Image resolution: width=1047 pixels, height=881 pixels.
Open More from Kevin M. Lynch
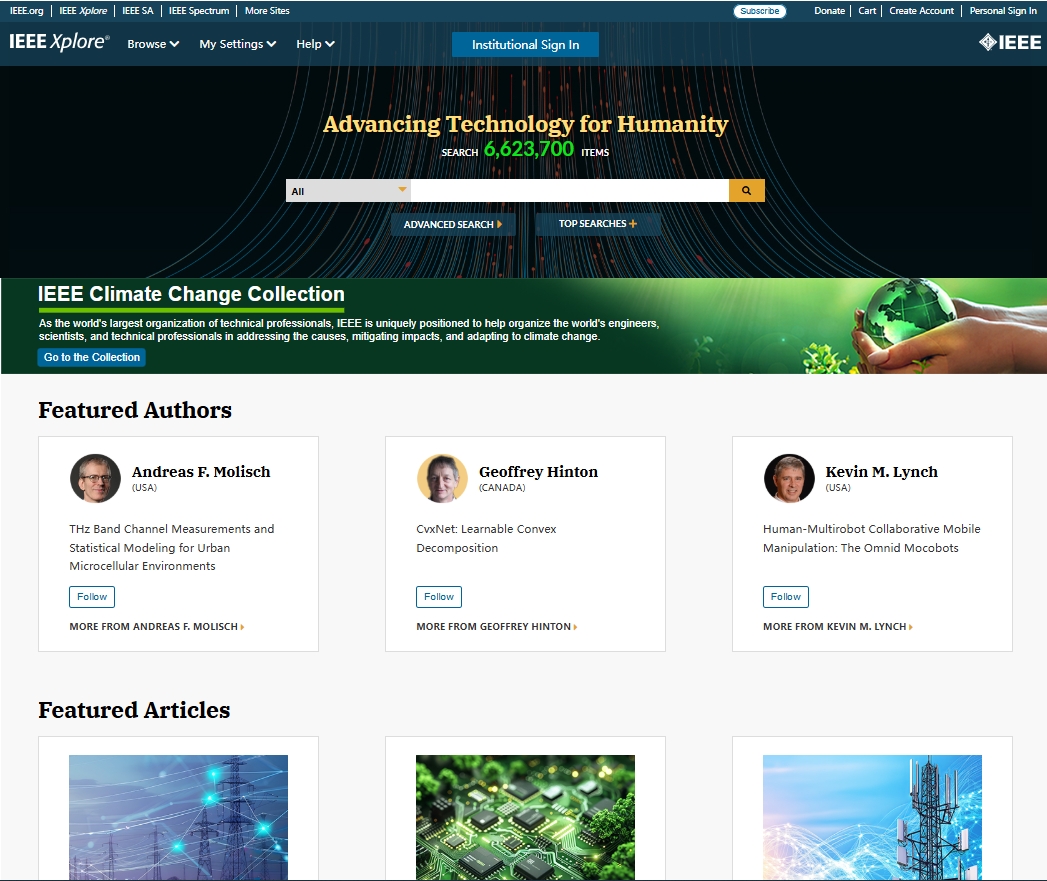point(838,627)
